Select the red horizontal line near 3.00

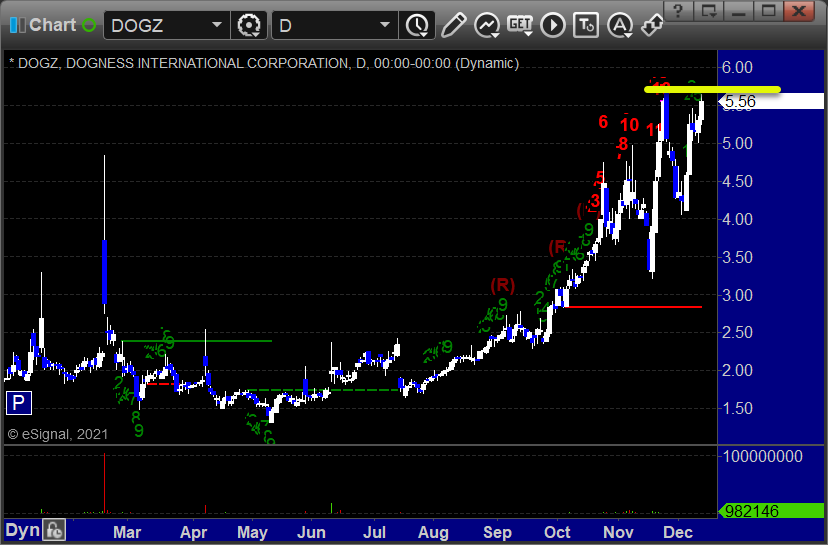[633, 307]
